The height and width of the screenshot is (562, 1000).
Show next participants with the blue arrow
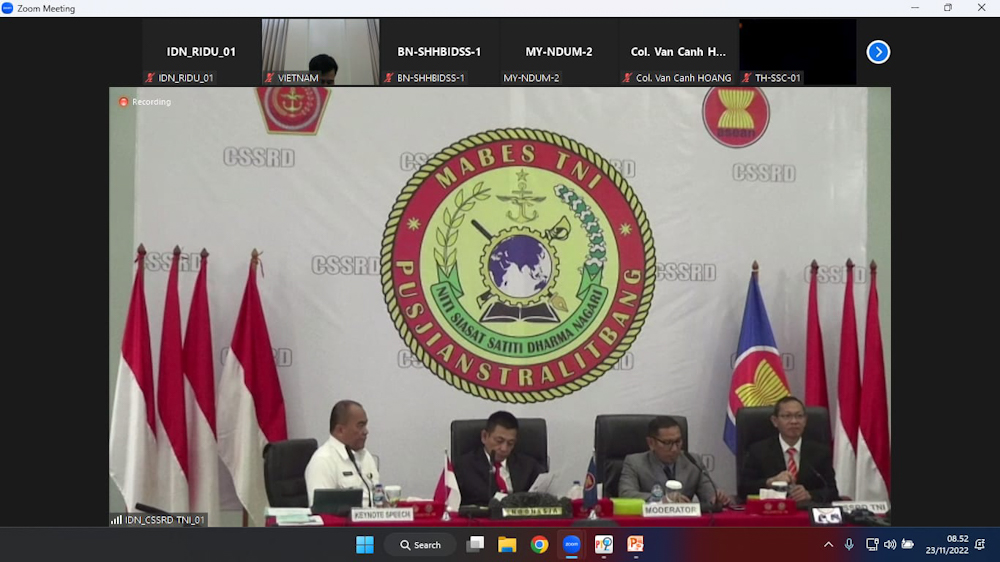[878, 52]
